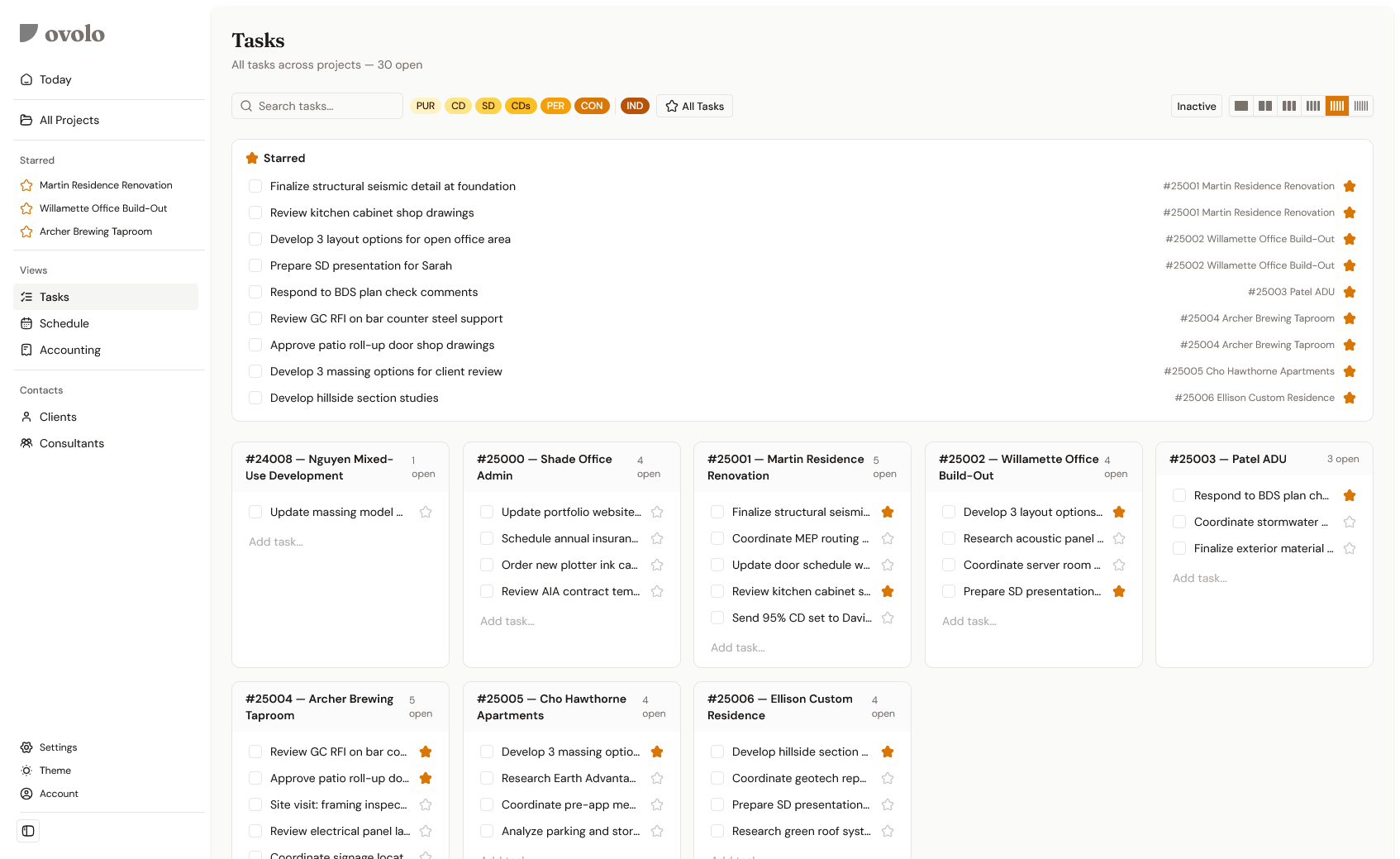Open Consultants from the Contacts section
The image size is (1400, 859).
pos(72,443)
